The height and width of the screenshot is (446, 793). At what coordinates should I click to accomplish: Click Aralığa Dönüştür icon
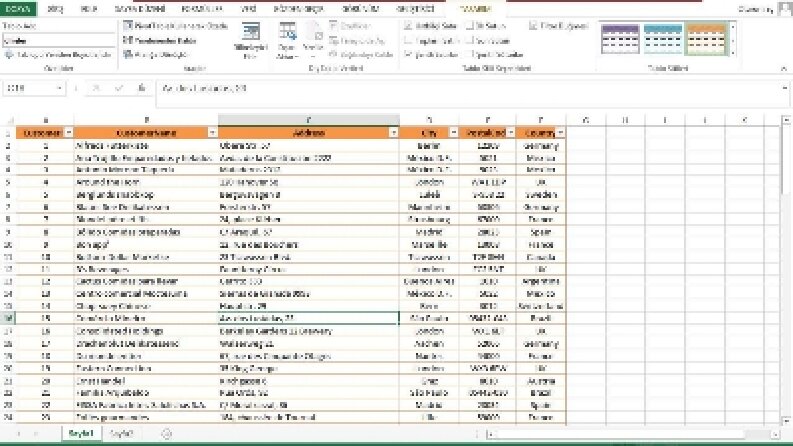click(128, 54)
